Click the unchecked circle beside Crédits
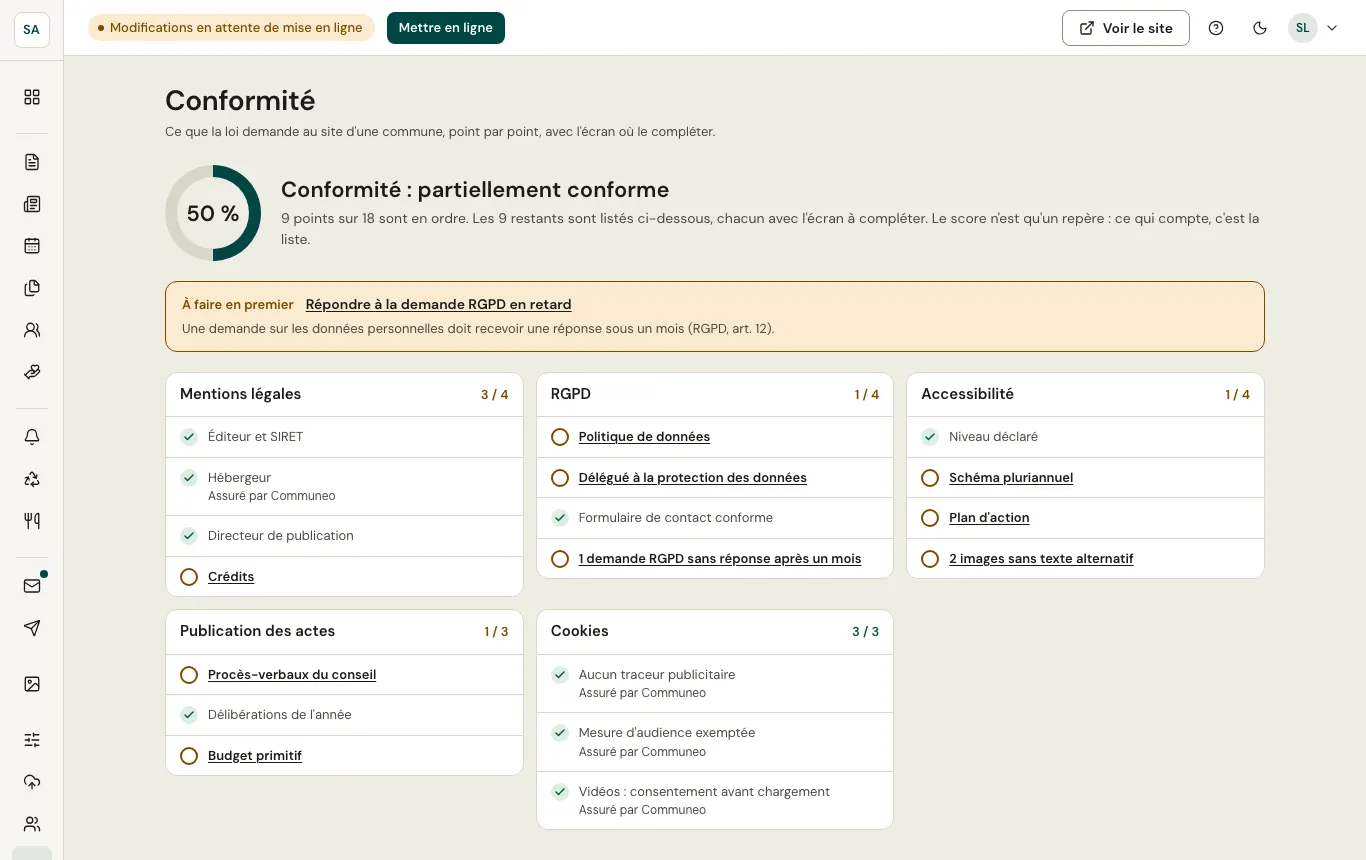Image resolution: width=1366 pixels, height=860 pixels. (x=189, y=577)
